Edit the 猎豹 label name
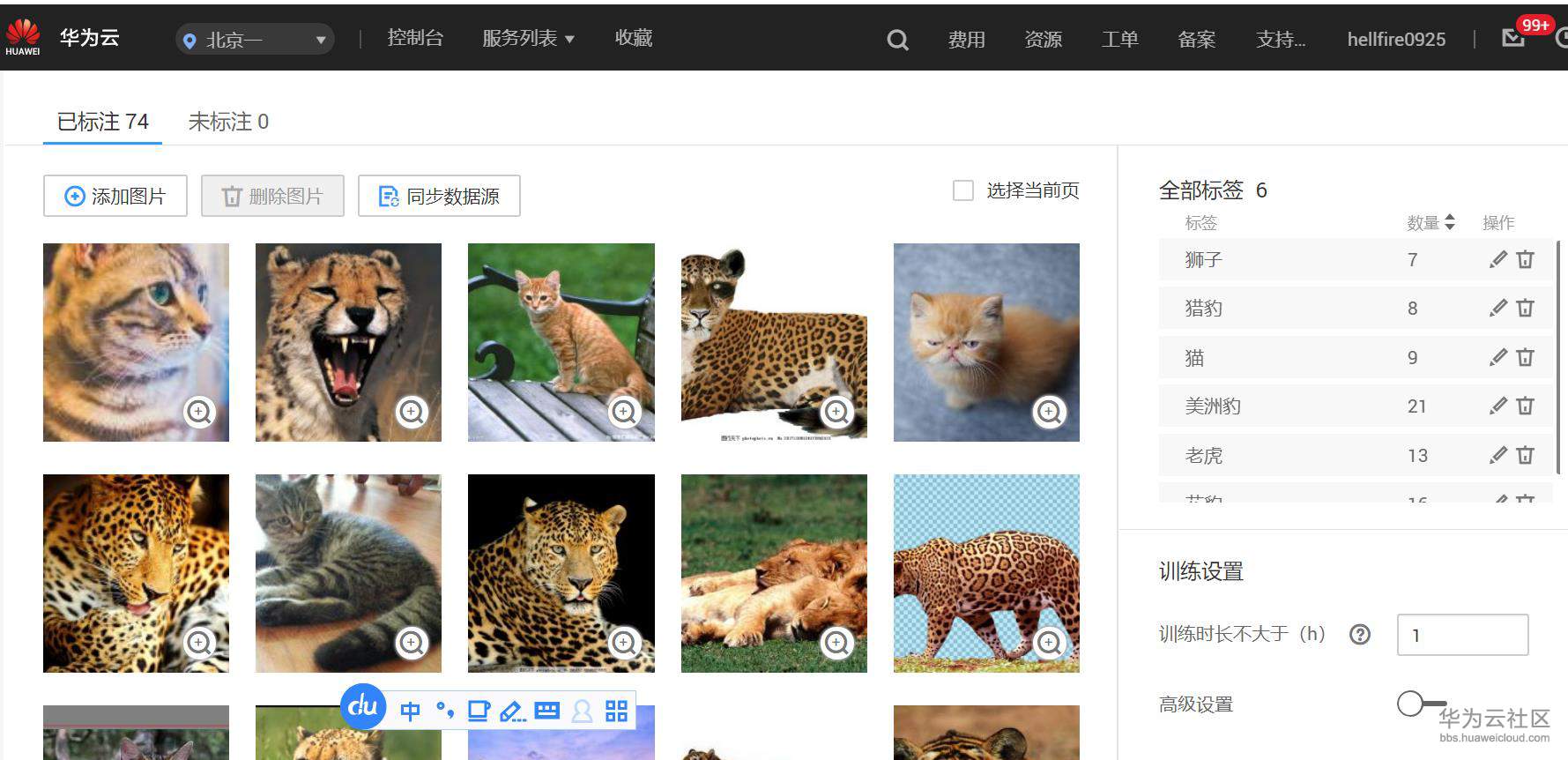The height and width of the screenshot is (760, 1568). 1497,308
